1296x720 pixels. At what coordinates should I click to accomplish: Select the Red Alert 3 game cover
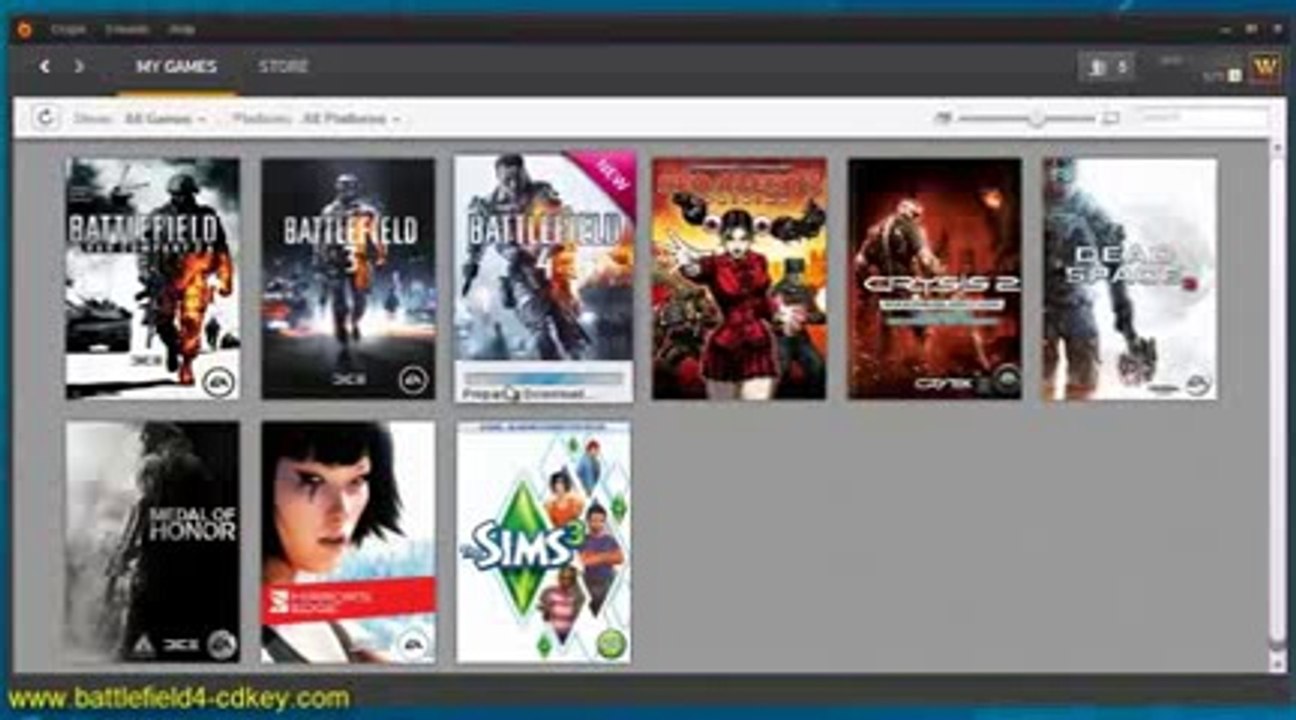click(739, 278)
